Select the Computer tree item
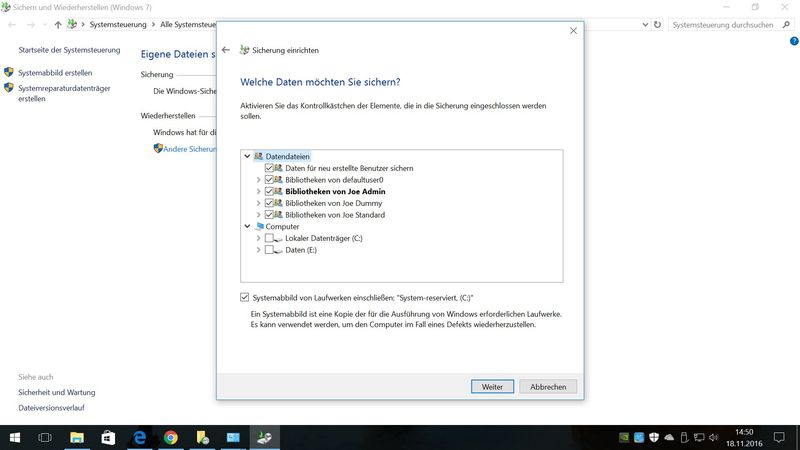This screenshot has width=800, height=450. click(282, 227)
